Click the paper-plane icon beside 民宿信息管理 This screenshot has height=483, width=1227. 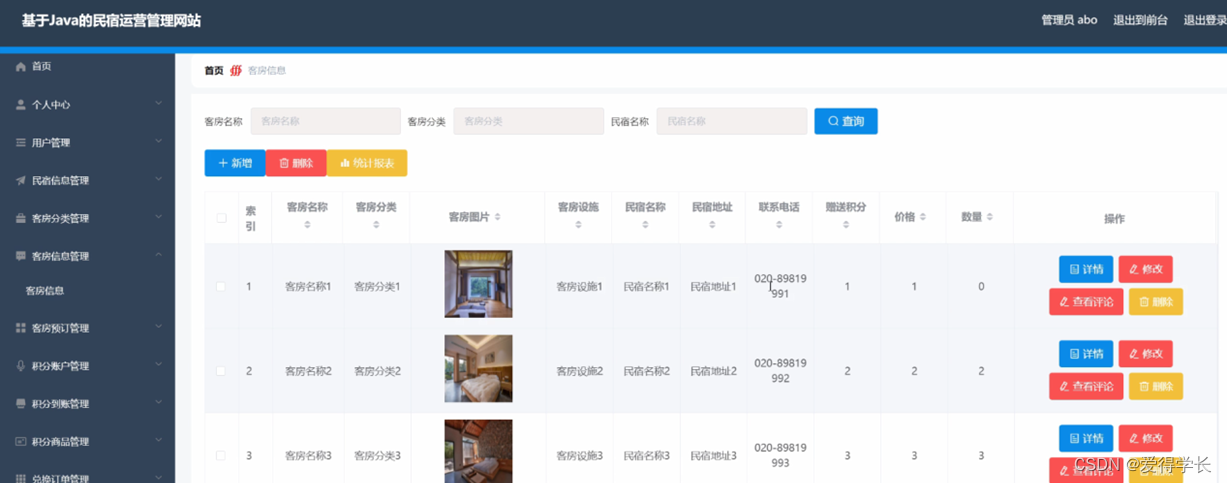point(21,181)
